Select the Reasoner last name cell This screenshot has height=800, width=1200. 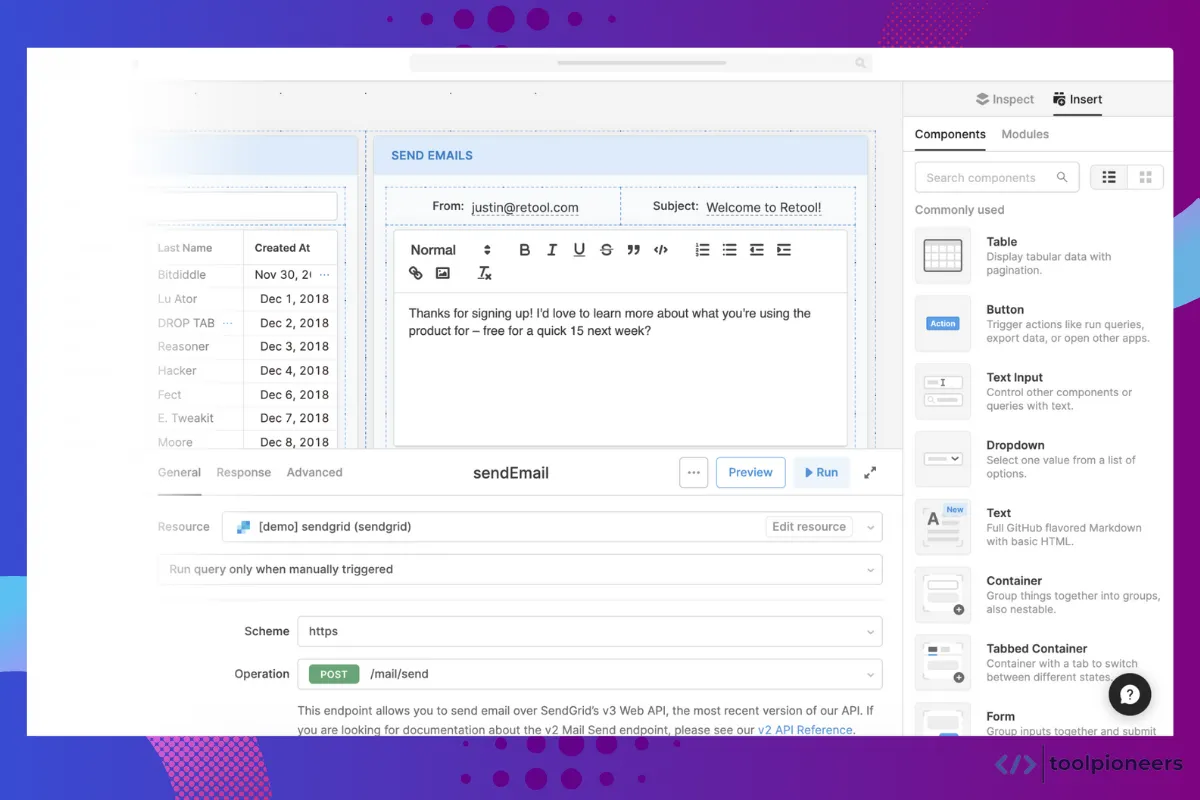click(x=184, y=347)
